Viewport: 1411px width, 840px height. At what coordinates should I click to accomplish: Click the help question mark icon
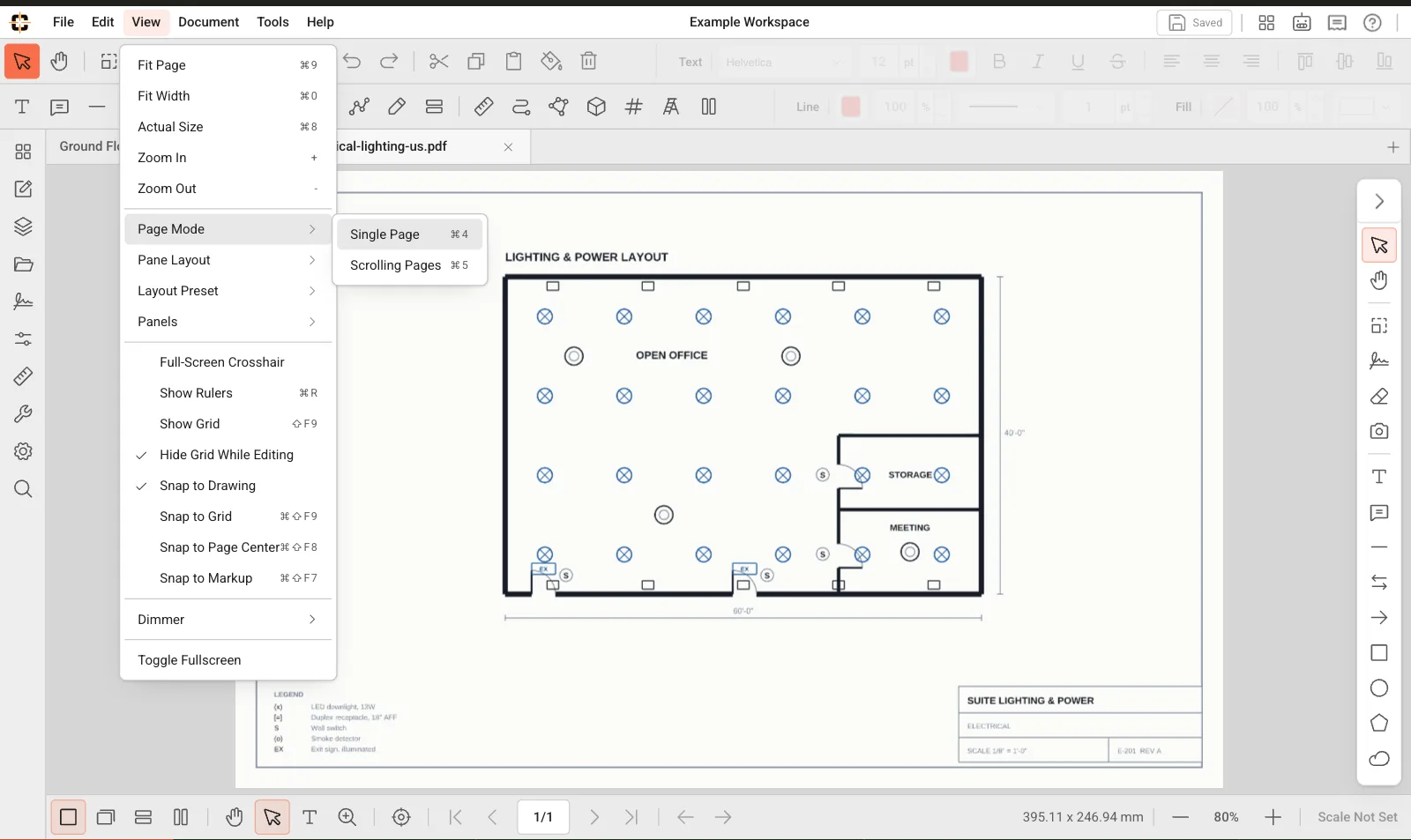tap(1372, 23)
